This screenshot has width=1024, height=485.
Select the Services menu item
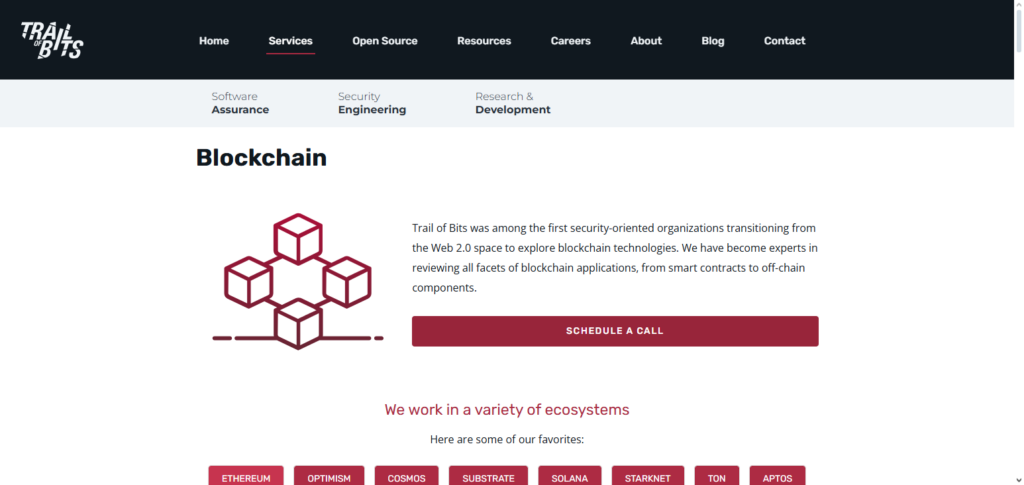point(290,41)
